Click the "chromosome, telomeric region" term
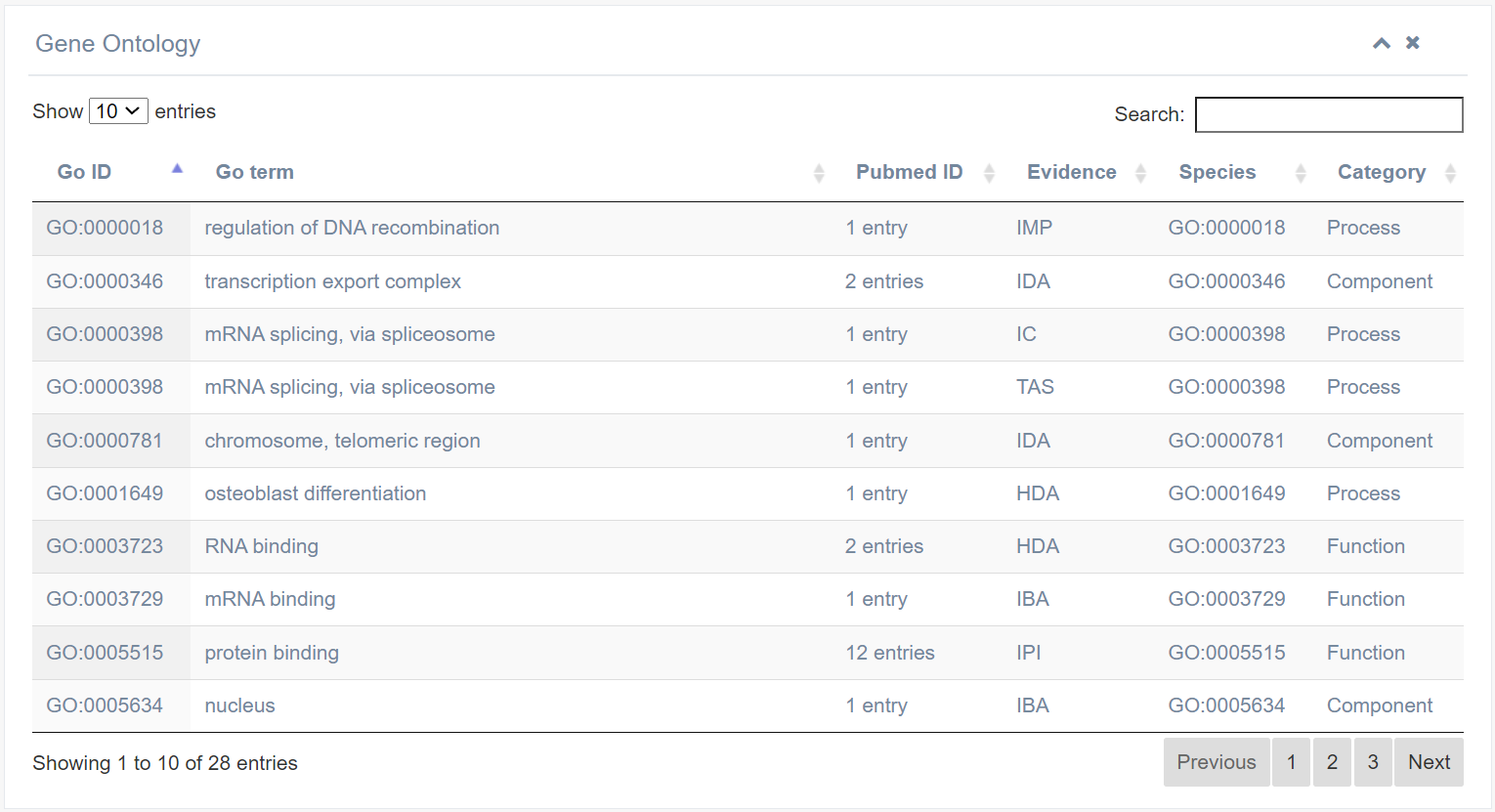This screenshot has width=1495, height=812. click(342, 441)
